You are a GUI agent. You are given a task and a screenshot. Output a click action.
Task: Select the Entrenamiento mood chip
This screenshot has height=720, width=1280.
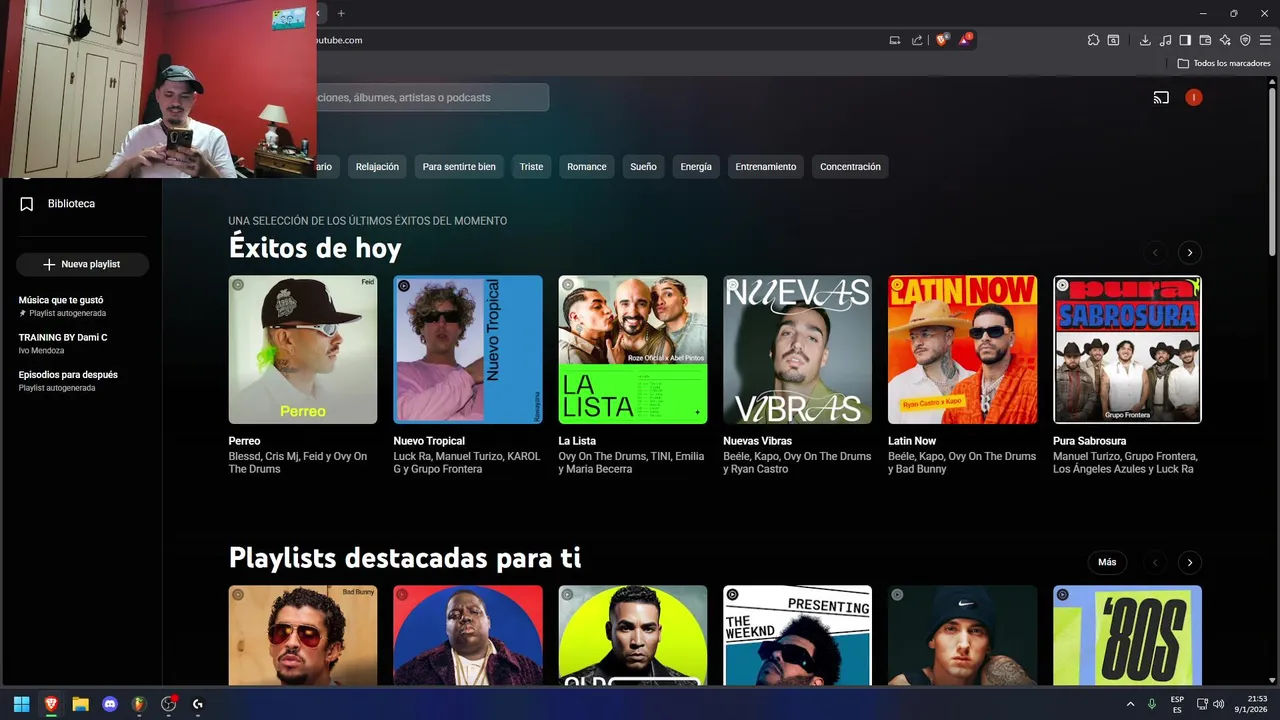[766, 167]
